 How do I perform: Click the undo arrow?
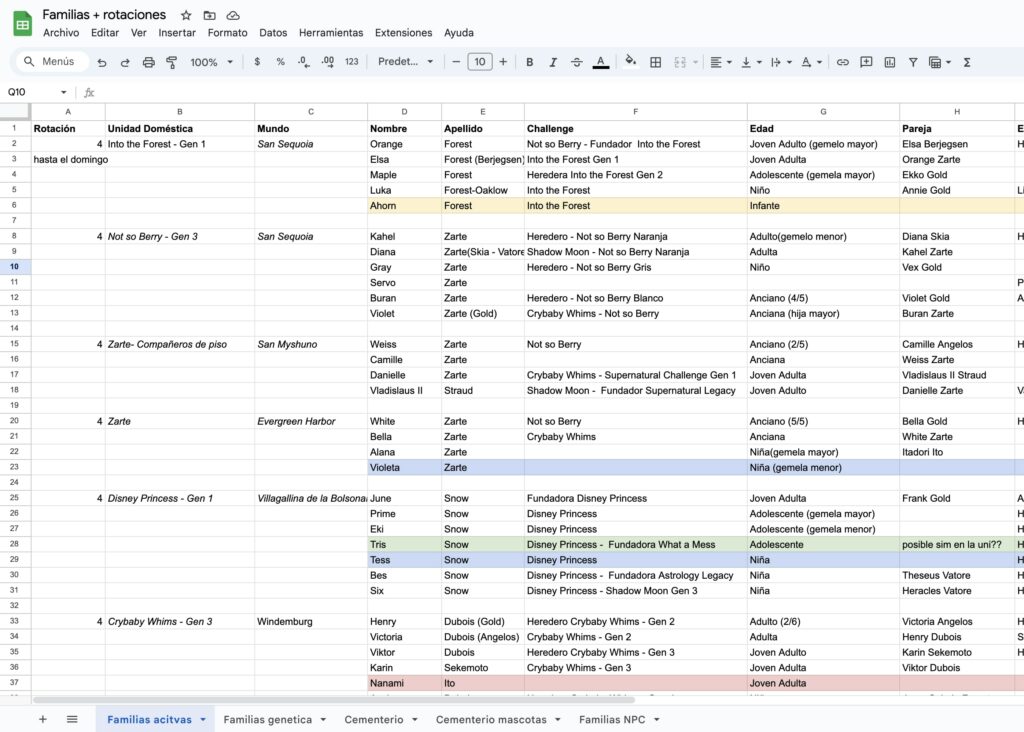coord(102,62)
